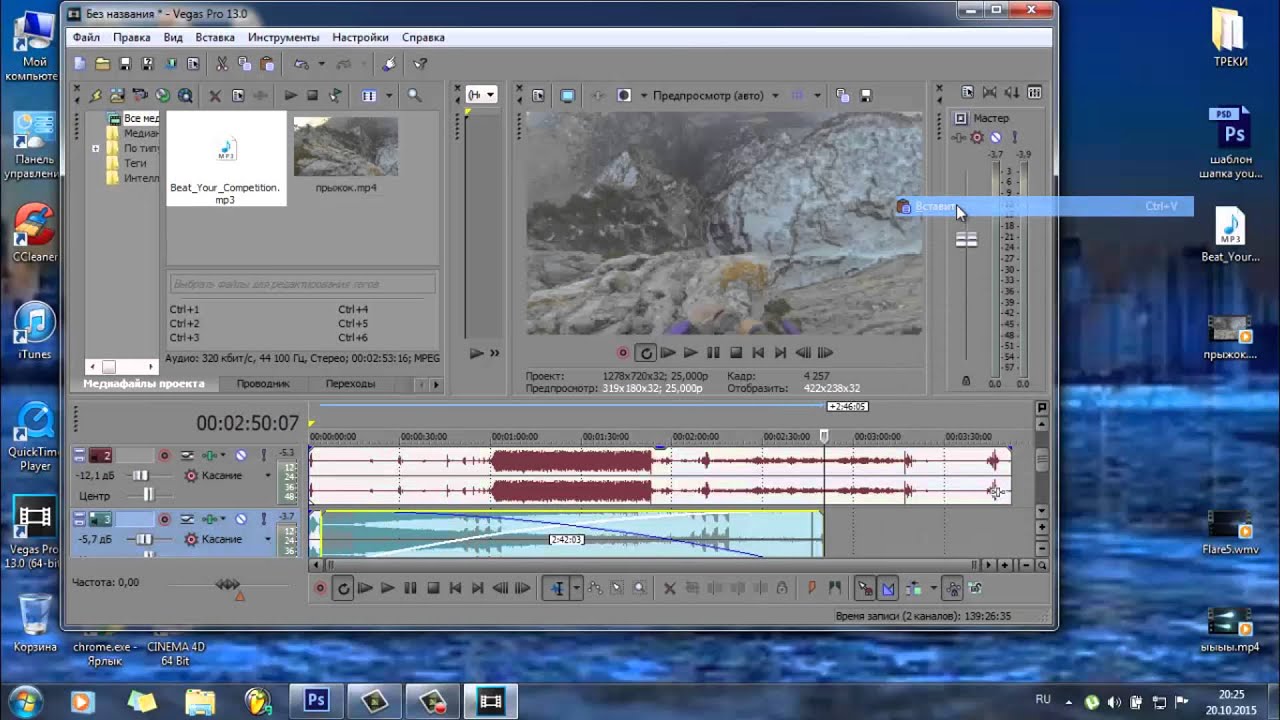
Task: Copy preview snapshot to clipboard
Action: pyautogui.click(x=842, y=96)
